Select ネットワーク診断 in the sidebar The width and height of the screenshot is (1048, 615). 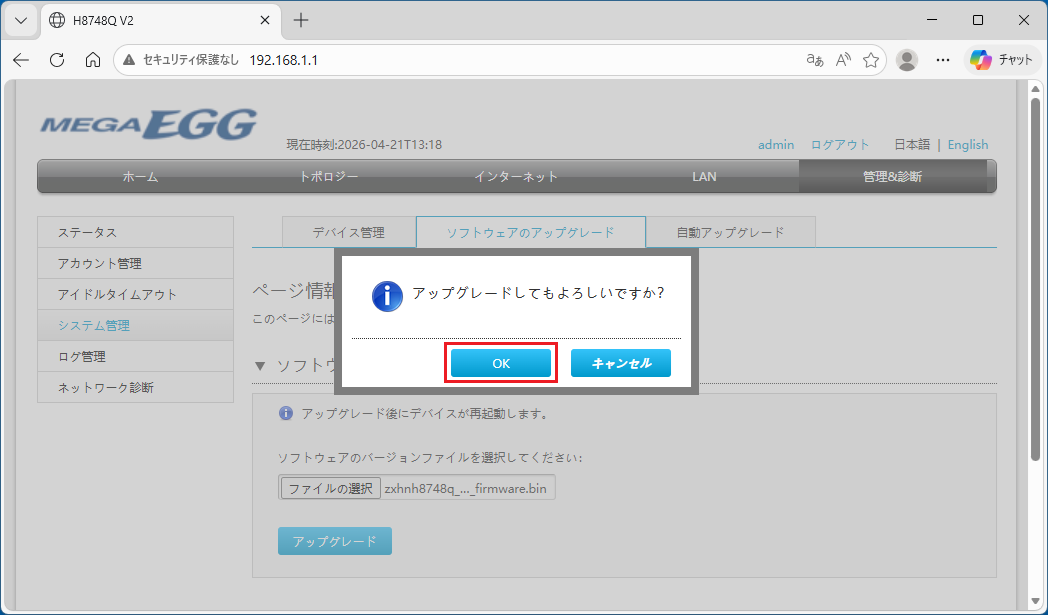click(136, 387)
